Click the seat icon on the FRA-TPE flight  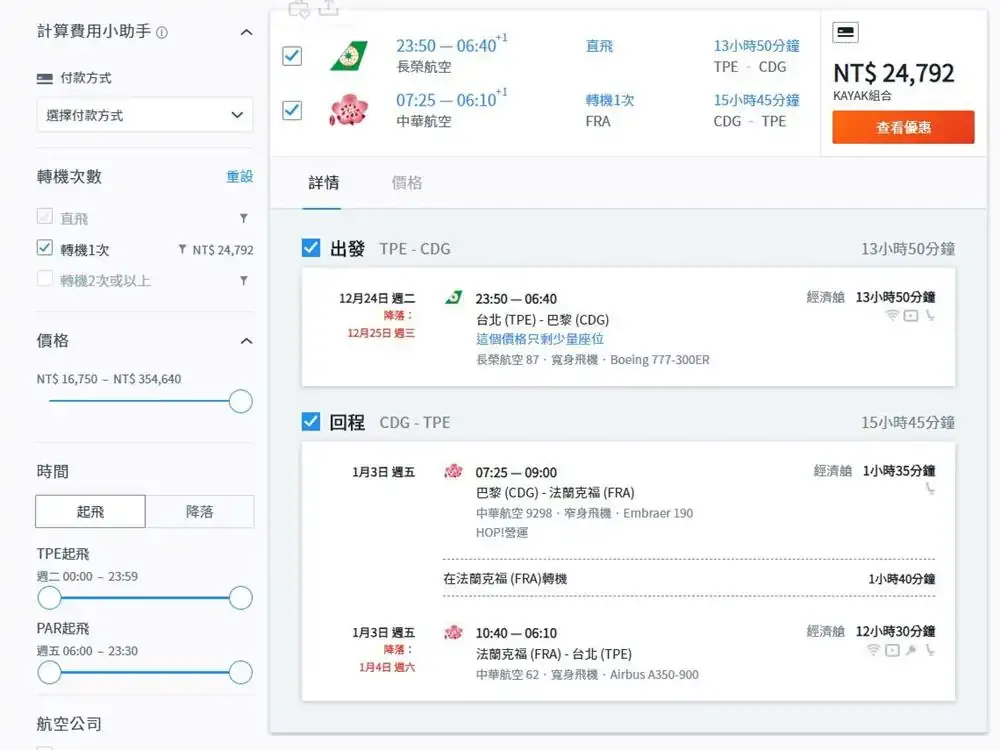point(930,650)
